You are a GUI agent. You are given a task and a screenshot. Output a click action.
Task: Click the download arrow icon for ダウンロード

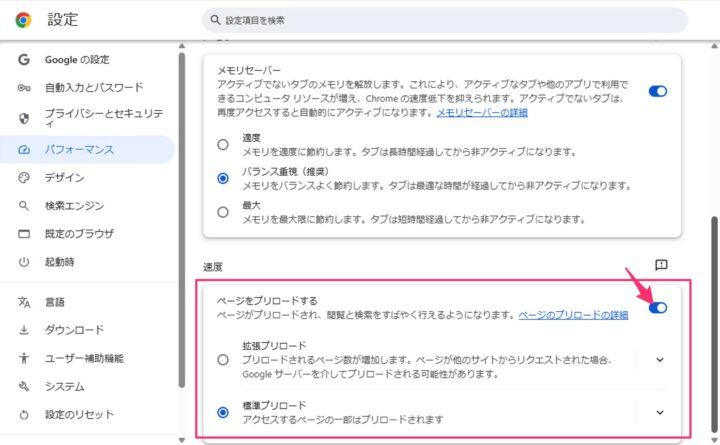point(24,330)
